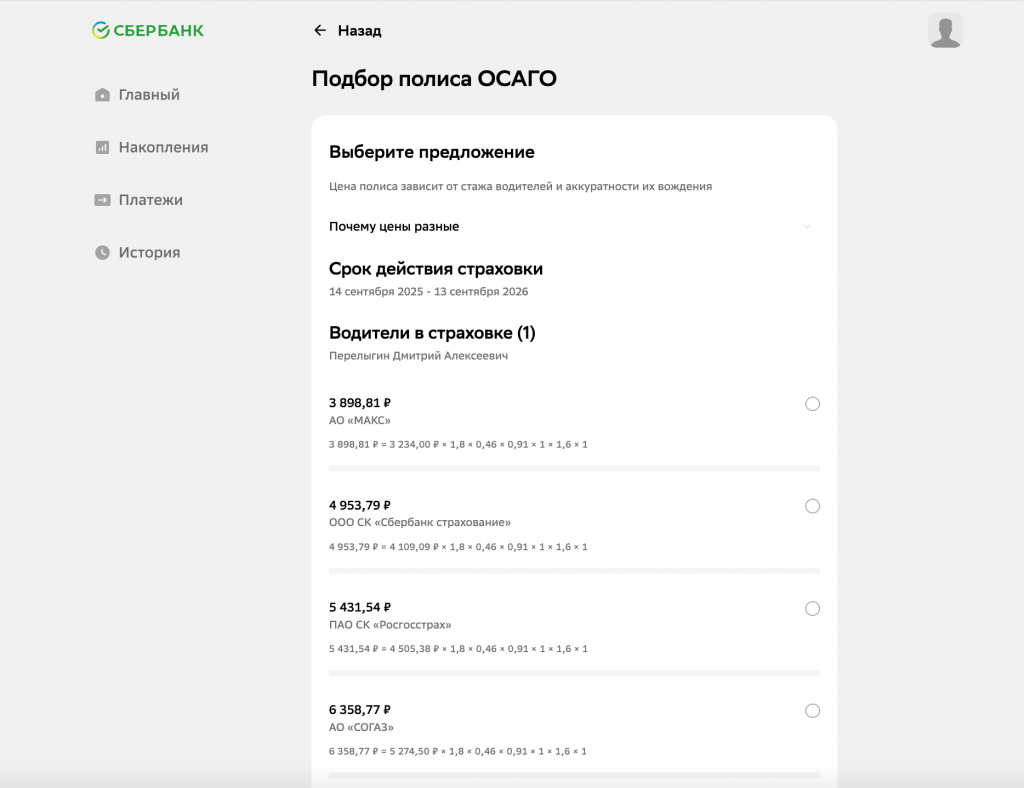Click the Назад link

[x=359, y=31]
